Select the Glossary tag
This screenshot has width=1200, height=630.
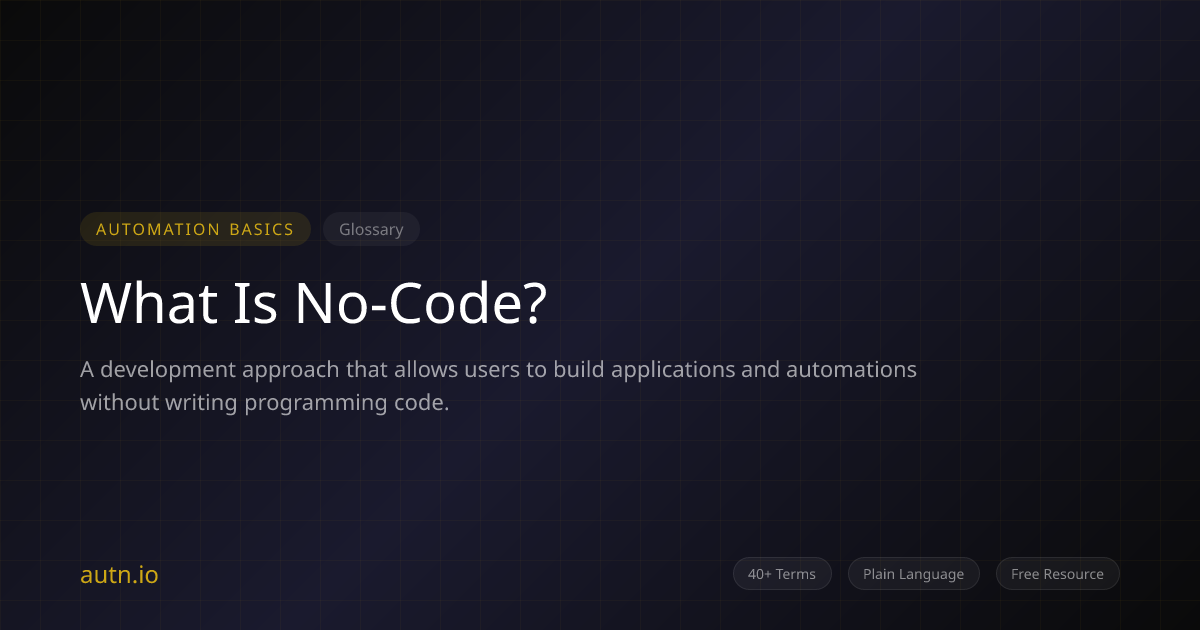(371, 229)
